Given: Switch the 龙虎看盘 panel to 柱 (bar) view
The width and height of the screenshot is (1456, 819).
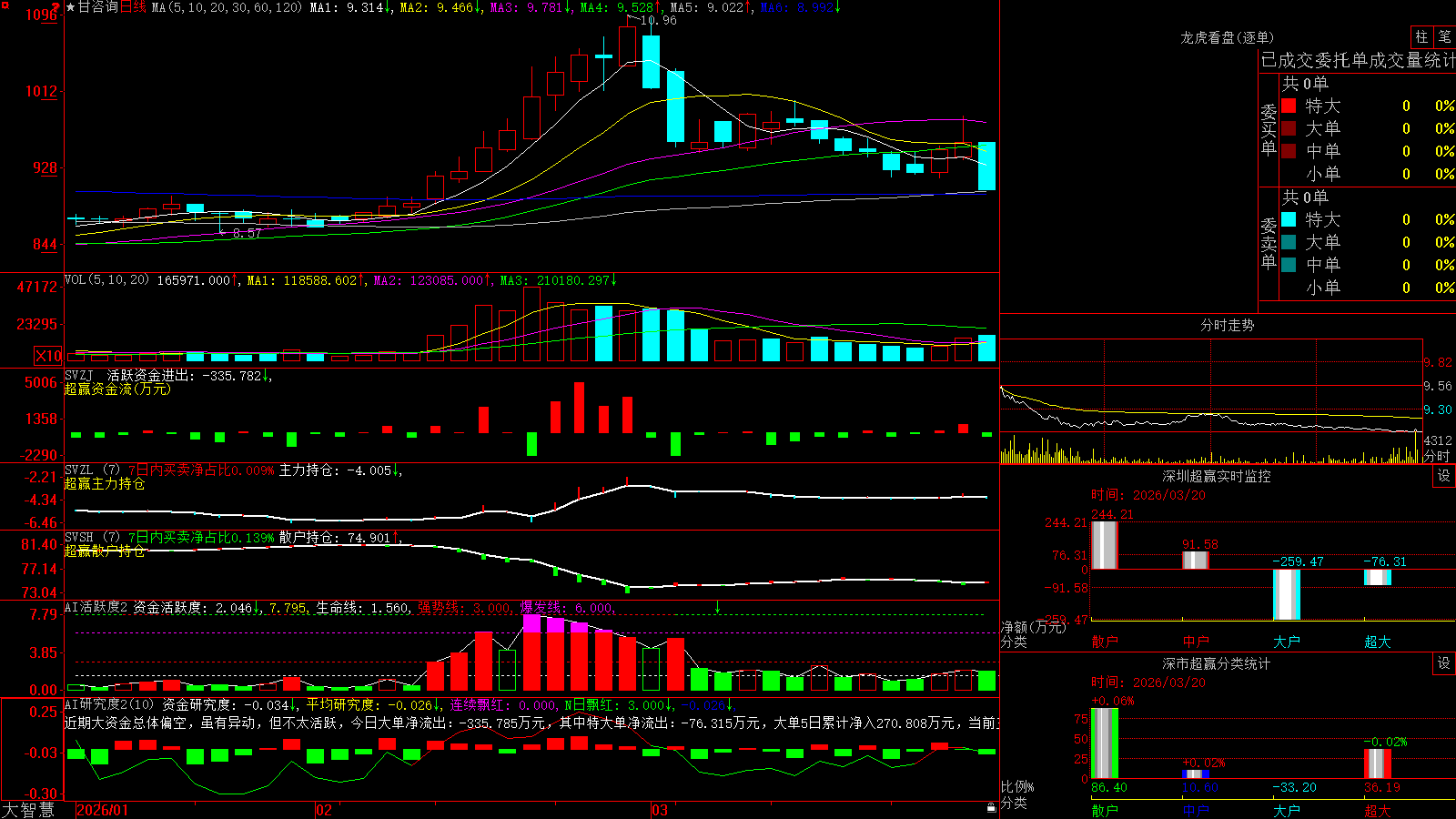Looking at the screenshot, I should click(1421, 36).
